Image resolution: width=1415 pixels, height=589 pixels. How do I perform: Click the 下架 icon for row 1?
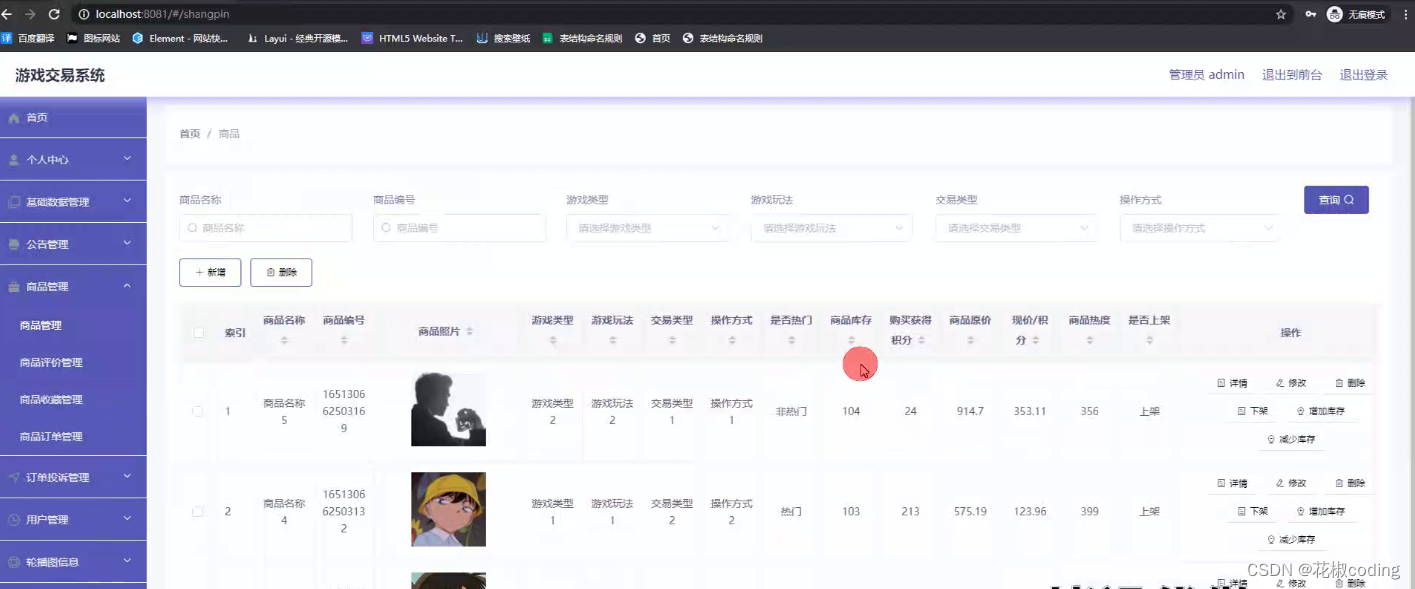(x=1241, y=410)
